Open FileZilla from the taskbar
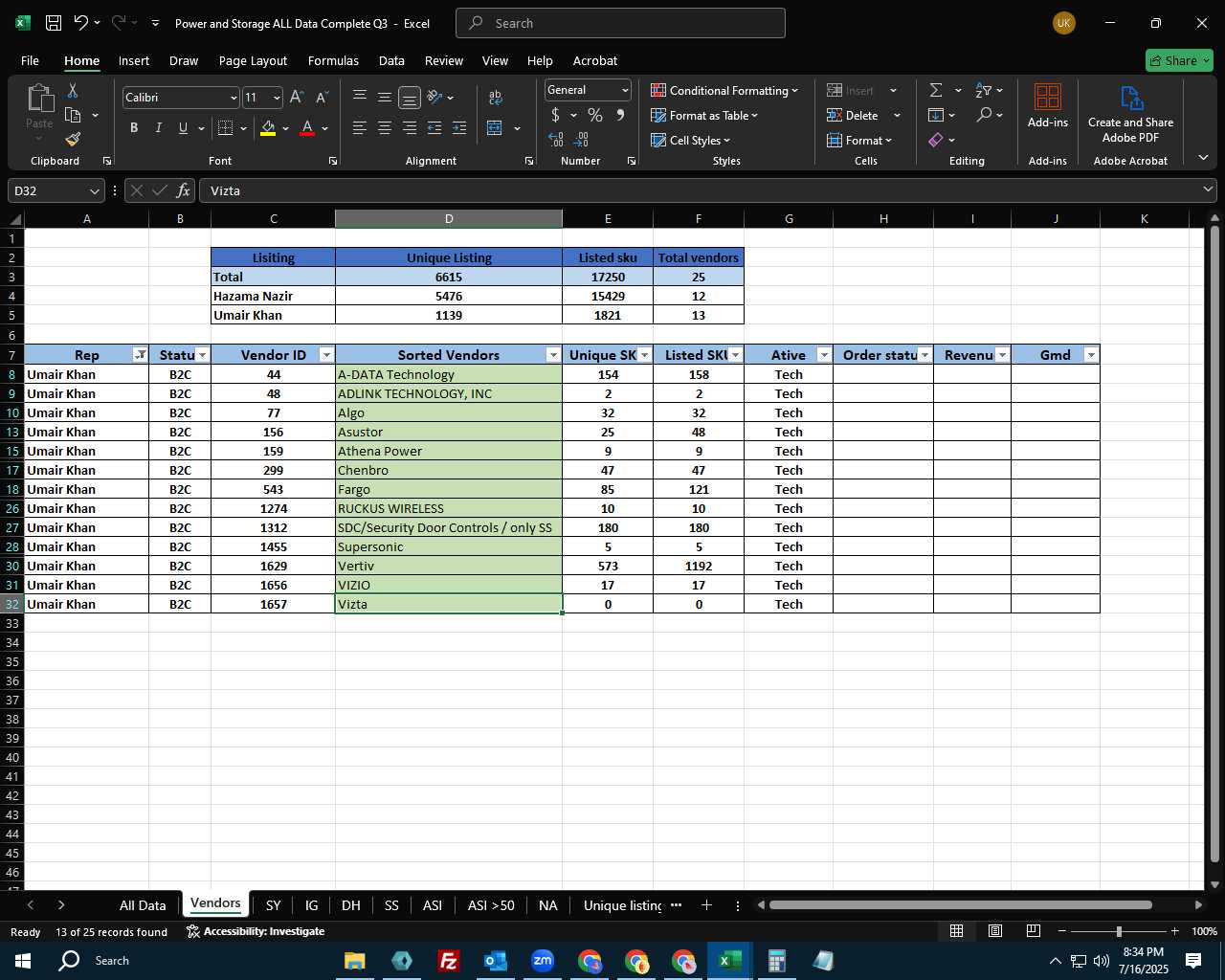 (x=448, y=961)
